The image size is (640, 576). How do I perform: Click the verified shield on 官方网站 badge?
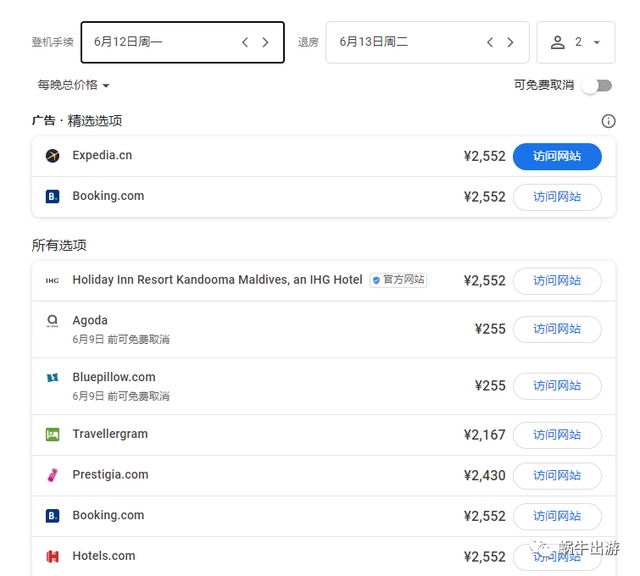(376, 280)
